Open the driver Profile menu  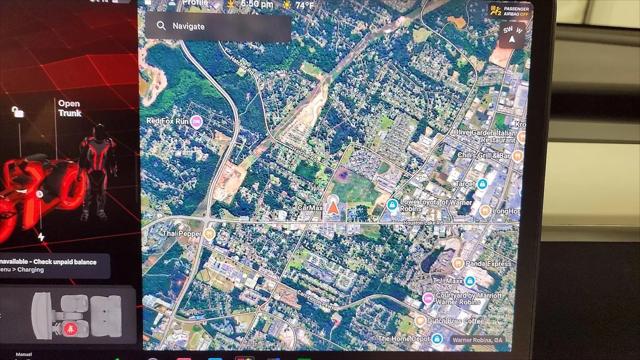(190, 4)
